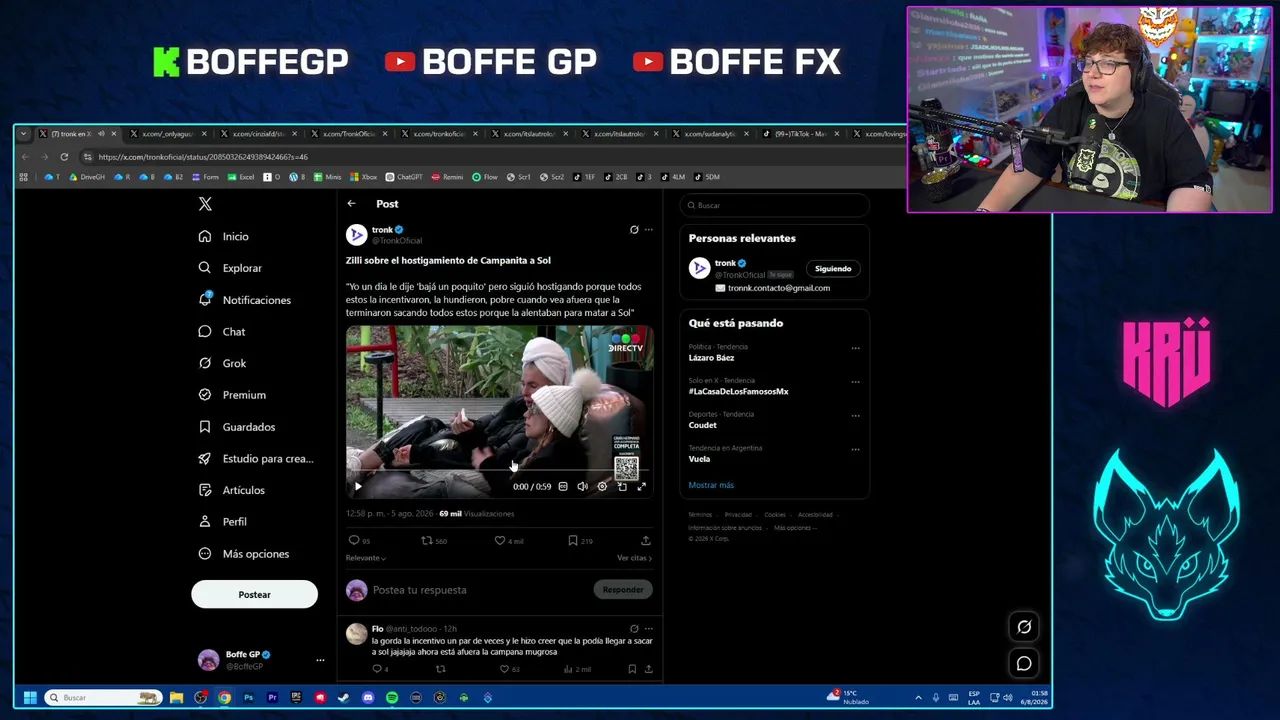Viewport: 1280px width, 720px height.
Task: Repost Flo's reply
Action: click(x=441, y=669)
